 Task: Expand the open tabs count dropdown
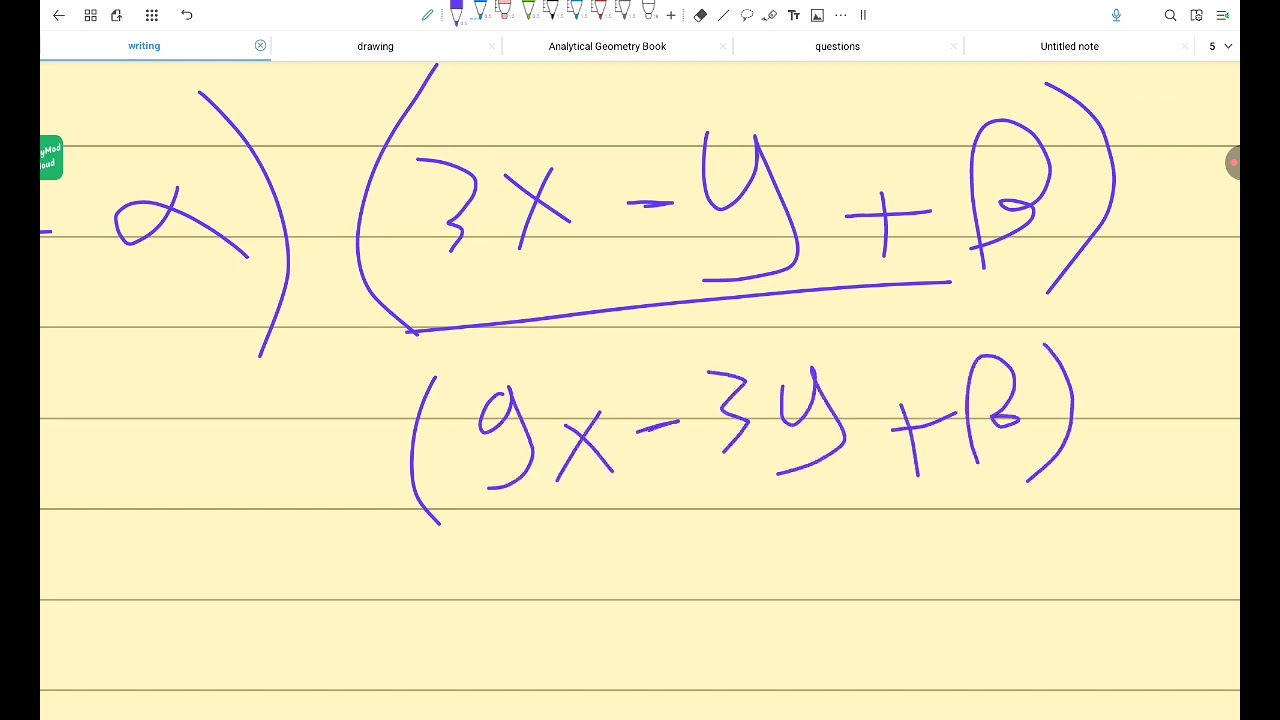(x=1220, y=46)
